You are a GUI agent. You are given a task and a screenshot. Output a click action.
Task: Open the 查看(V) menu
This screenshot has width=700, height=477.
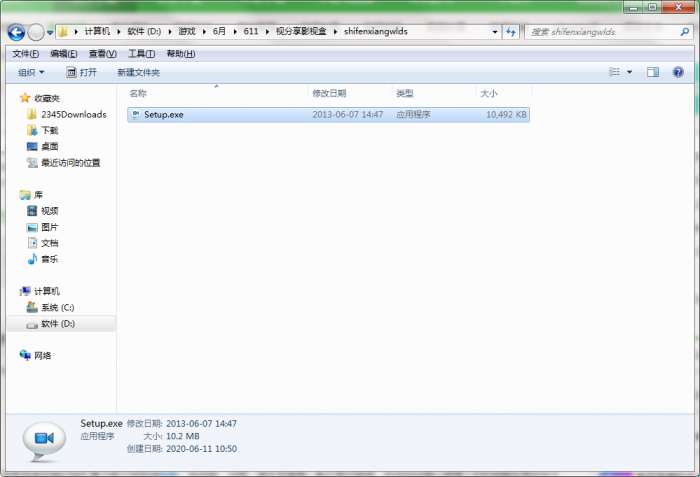(103, 54)
